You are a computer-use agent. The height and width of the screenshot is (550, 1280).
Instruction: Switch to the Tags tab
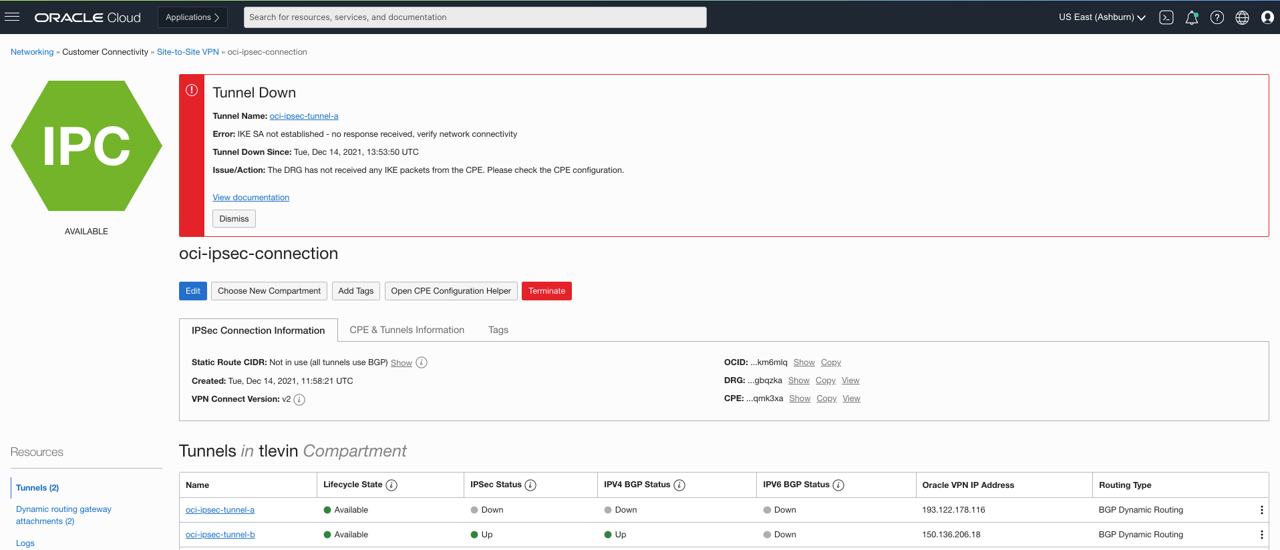point(498,330)
